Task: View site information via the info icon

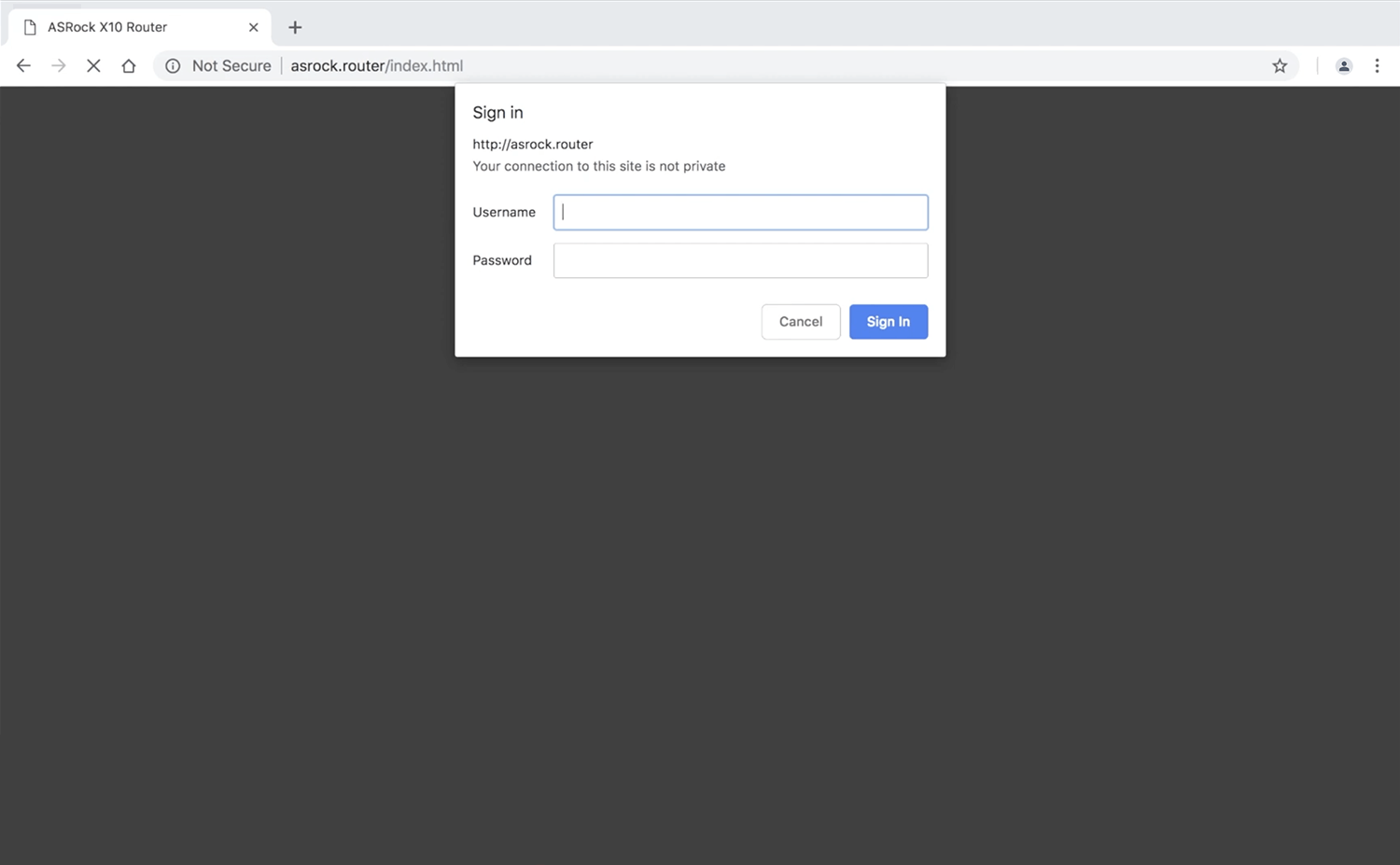Action: pyautogui.click(x=173, y=65)
